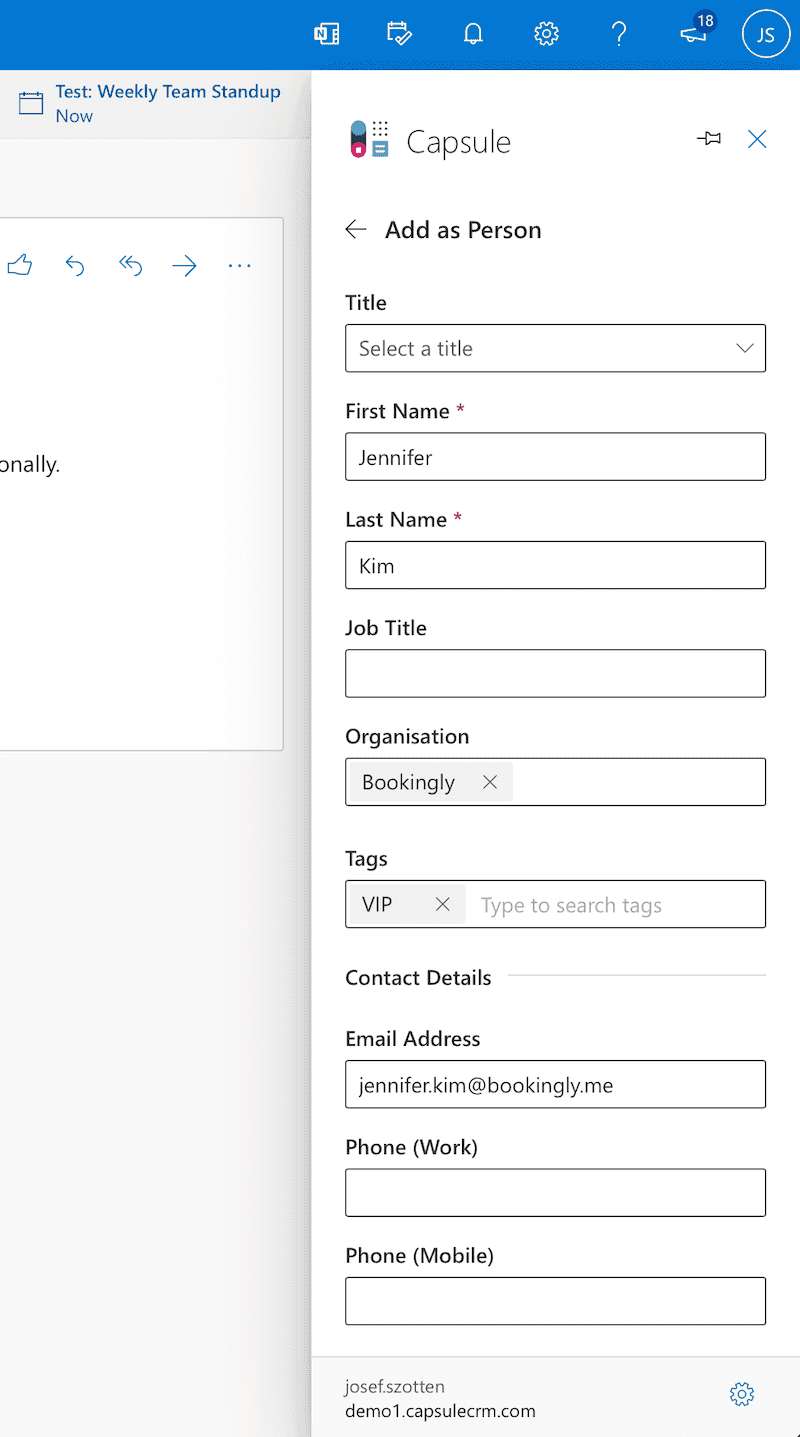Click the First Name label
The width and height of the screenshot is (800, 1437).
click(397, 411)
